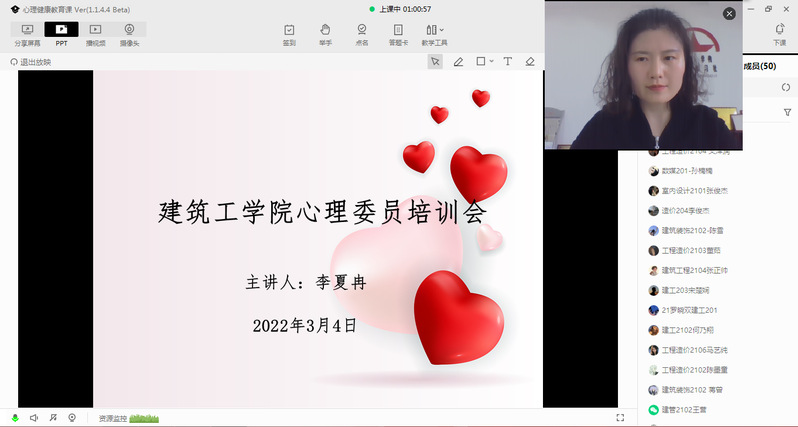Click the 签到 sign-in icon
This screenshot has width=798, height=427.
tap(289, 35)
